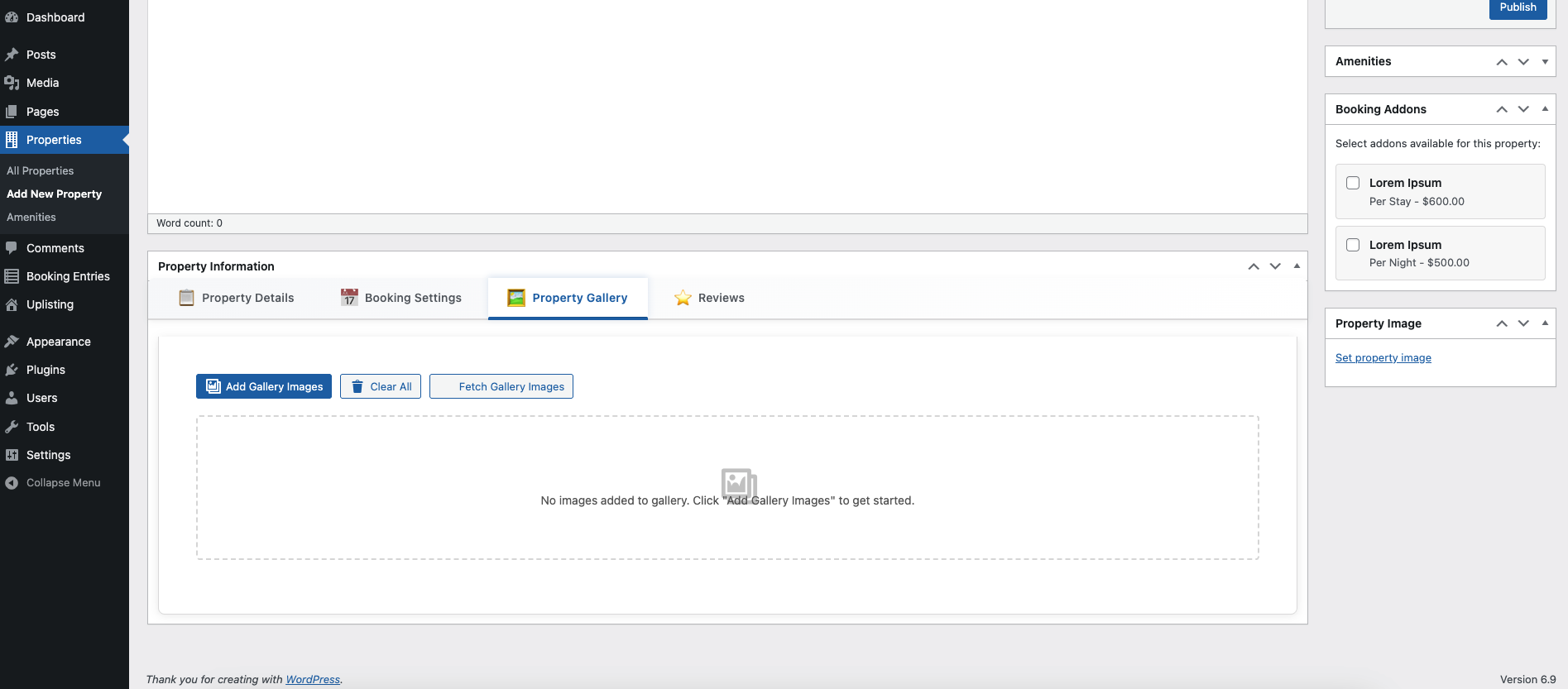Viewport: 1568px width, 689px height.
Task: Collapse the Booking Addons panel
Action: point(1545,109)
